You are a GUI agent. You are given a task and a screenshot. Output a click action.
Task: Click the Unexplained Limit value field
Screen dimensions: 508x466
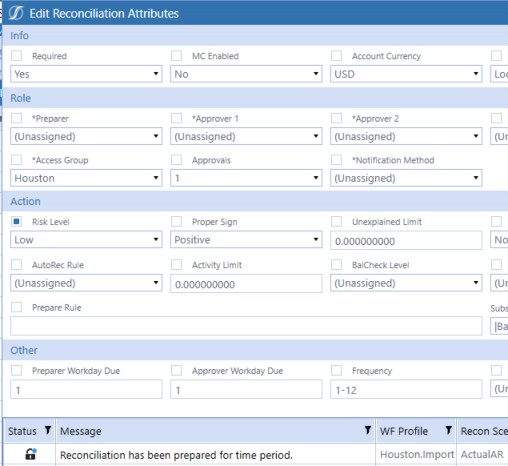(x=406, y=240)
